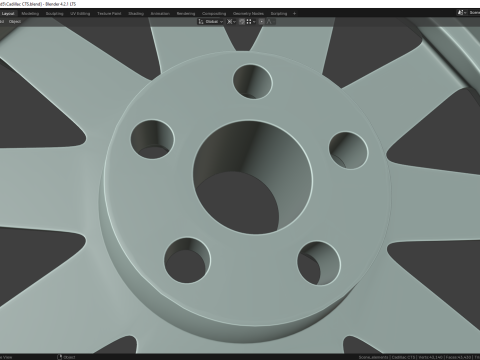Switch to the Shading workspace

click(136, 14)
